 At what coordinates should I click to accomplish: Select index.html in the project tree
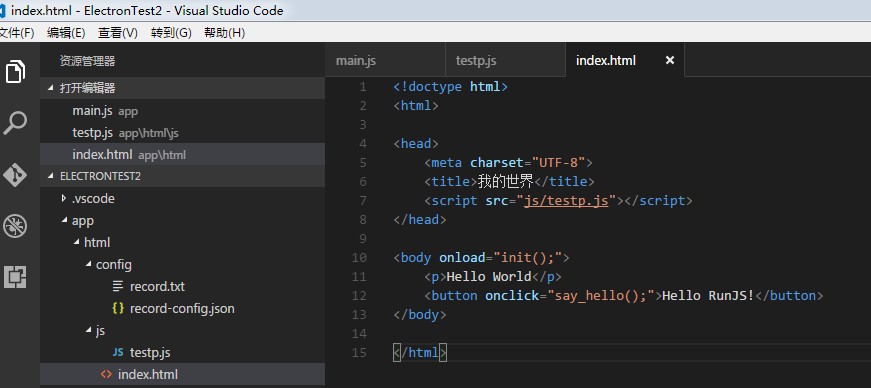(182, 375)
